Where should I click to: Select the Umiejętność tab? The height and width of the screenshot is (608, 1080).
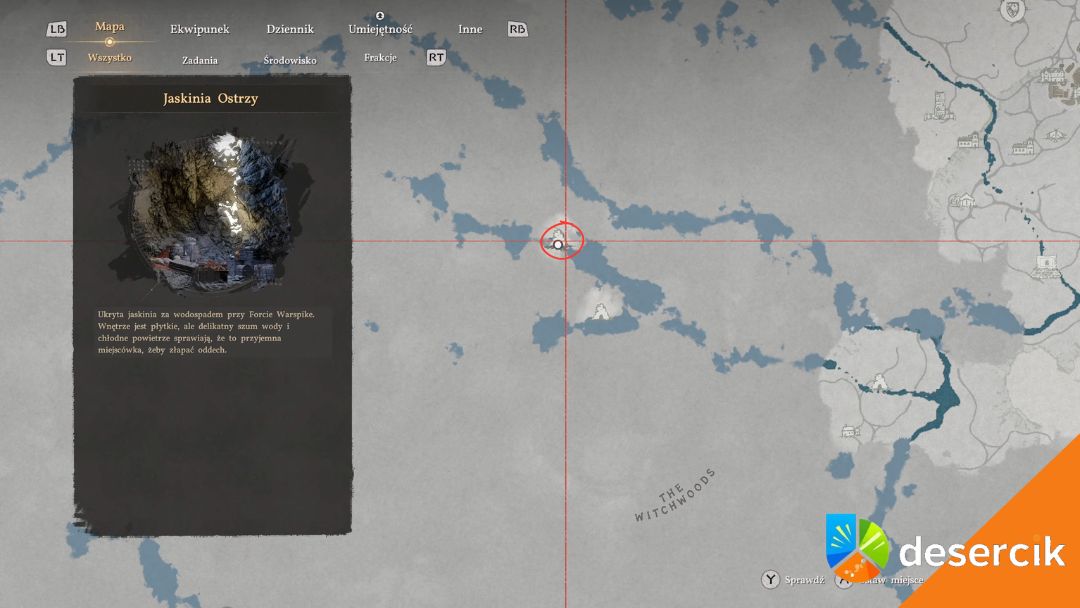[x=380, y=29]
